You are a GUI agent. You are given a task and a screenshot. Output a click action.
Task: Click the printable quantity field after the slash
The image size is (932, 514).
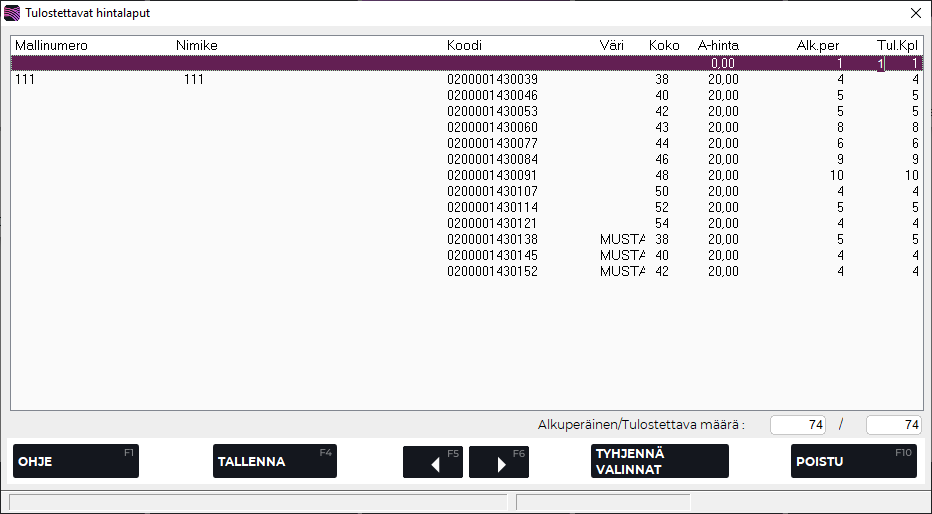[x=893, y=425]
